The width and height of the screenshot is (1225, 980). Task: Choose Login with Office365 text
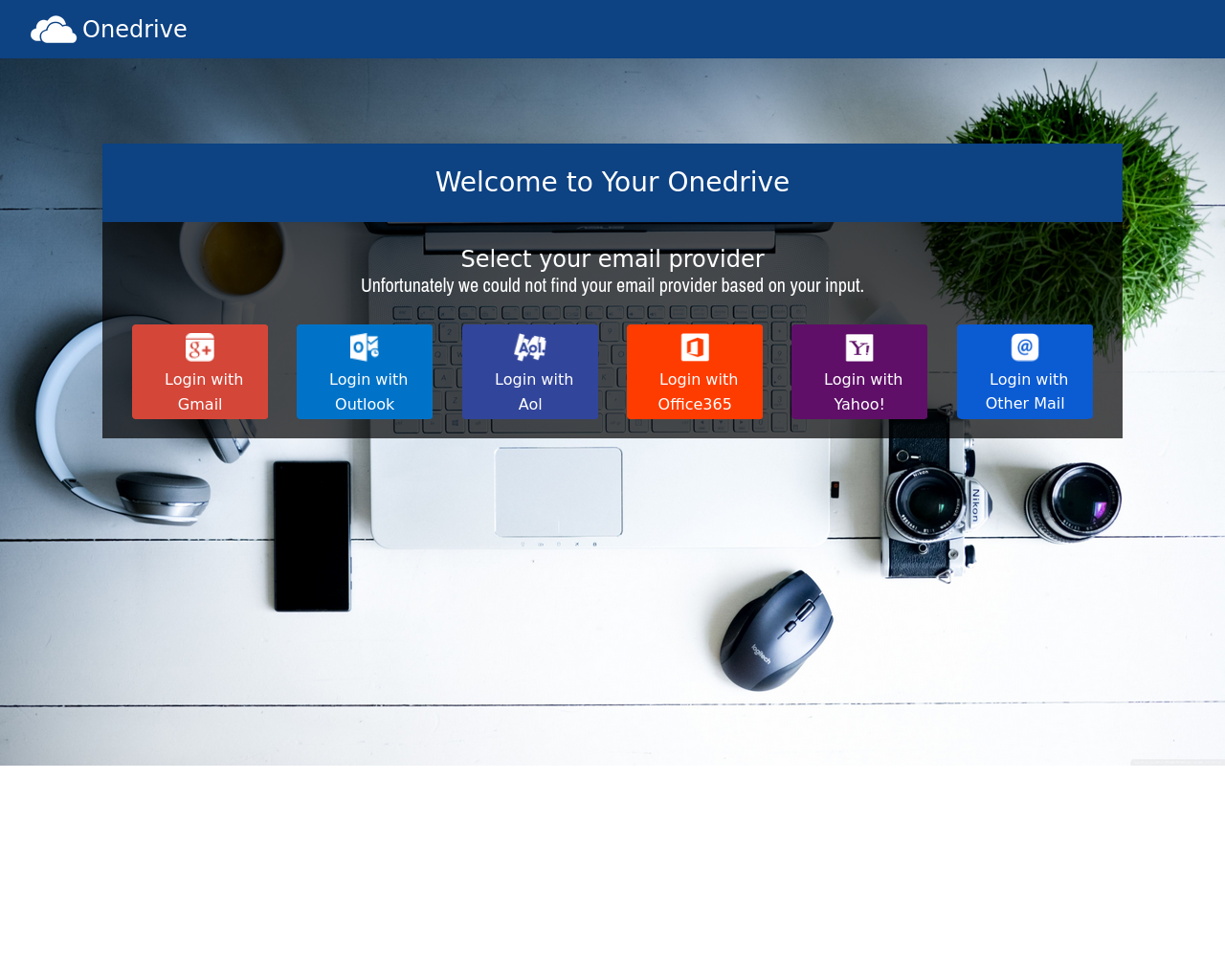(x=698, y=391)
